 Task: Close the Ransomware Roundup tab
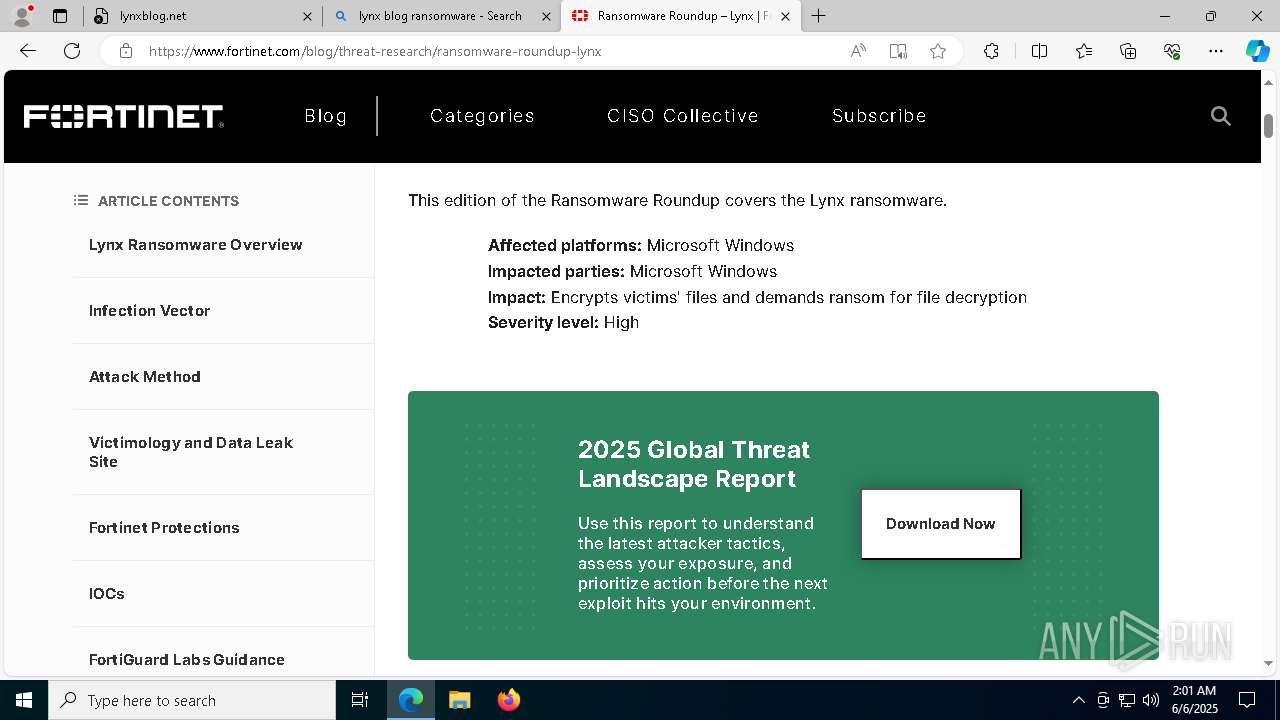[785, 16]
